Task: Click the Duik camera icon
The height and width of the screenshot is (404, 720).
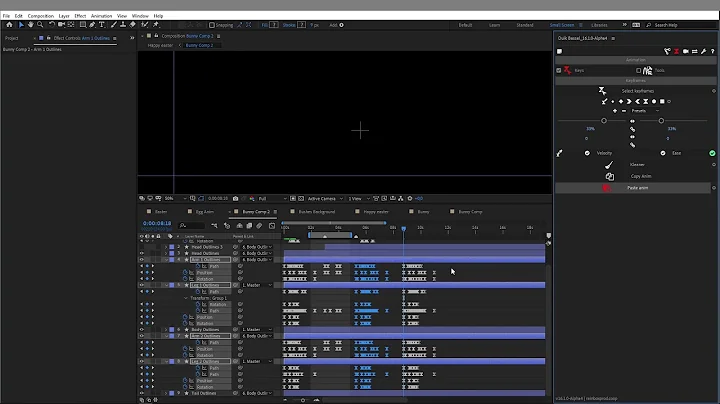Action: click(686, 51)
